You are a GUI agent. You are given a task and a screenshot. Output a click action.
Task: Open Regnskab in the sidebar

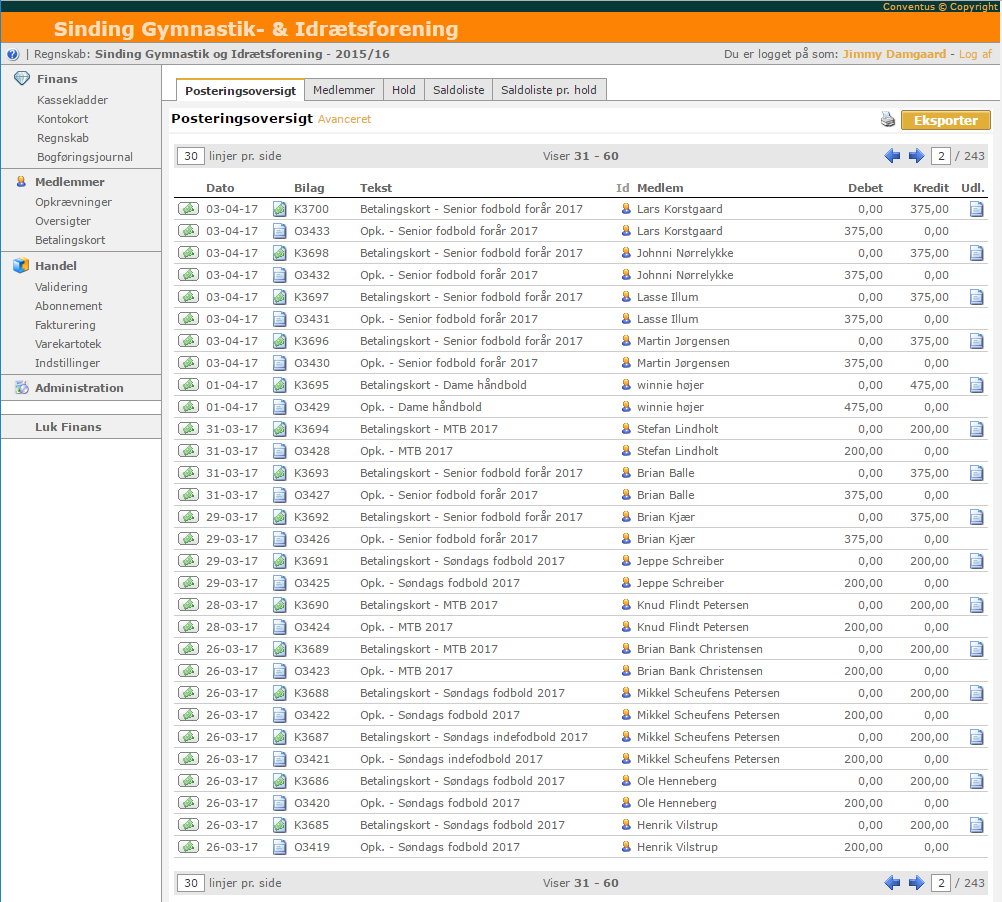pyautogui.click(x=63, y=138)
